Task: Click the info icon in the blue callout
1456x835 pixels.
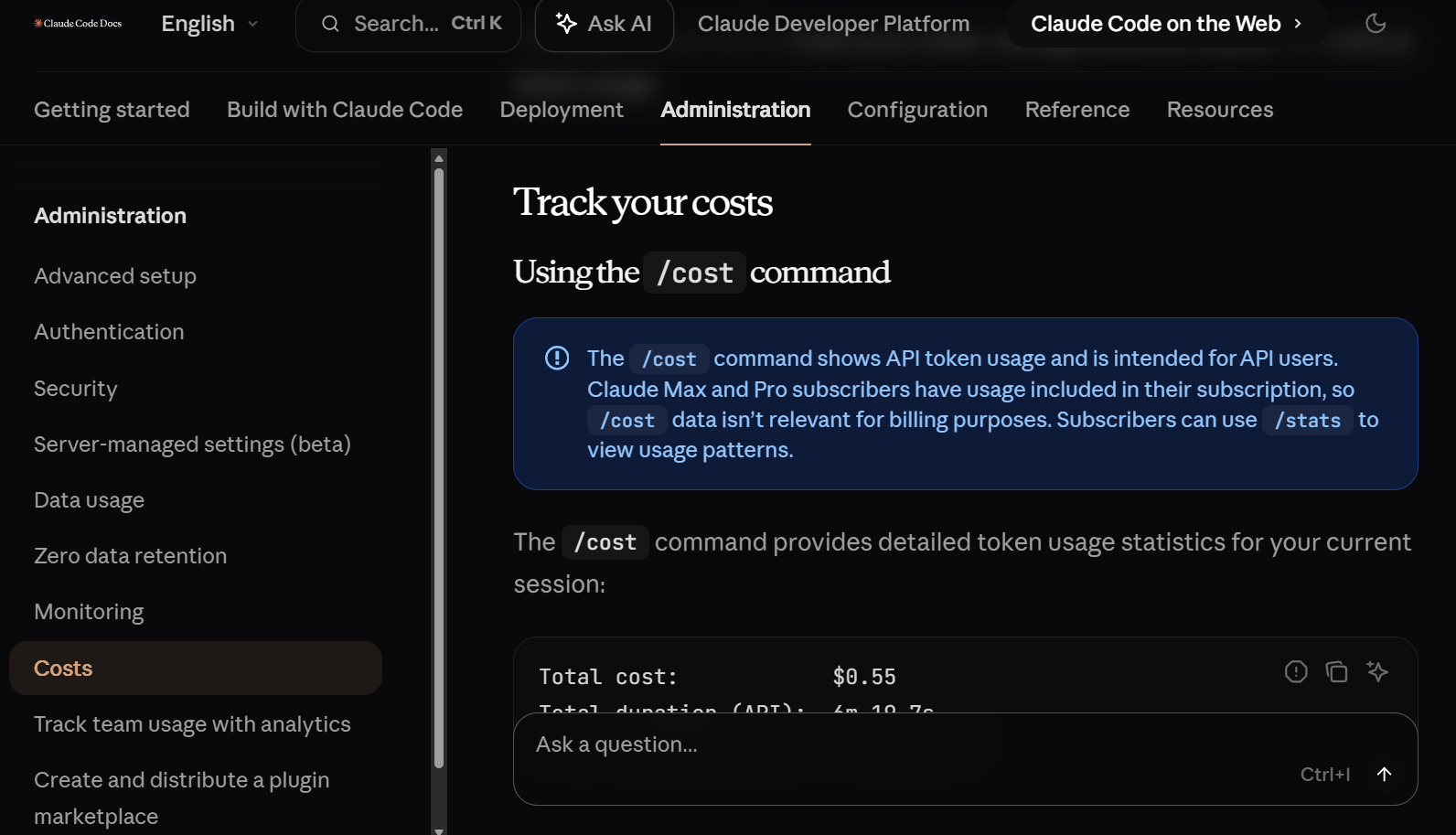Action: [557, 359]
